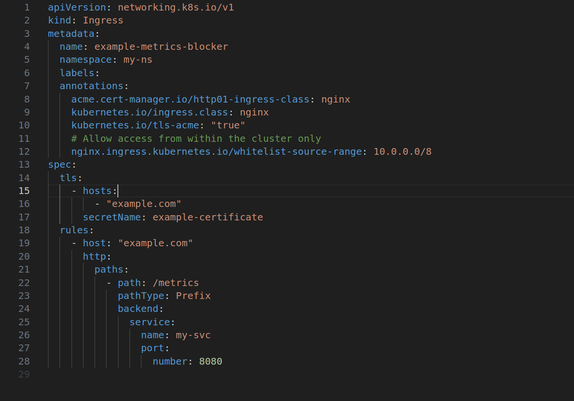Click the kubernetes.io/tls-acme annotation key

[135, 125]
